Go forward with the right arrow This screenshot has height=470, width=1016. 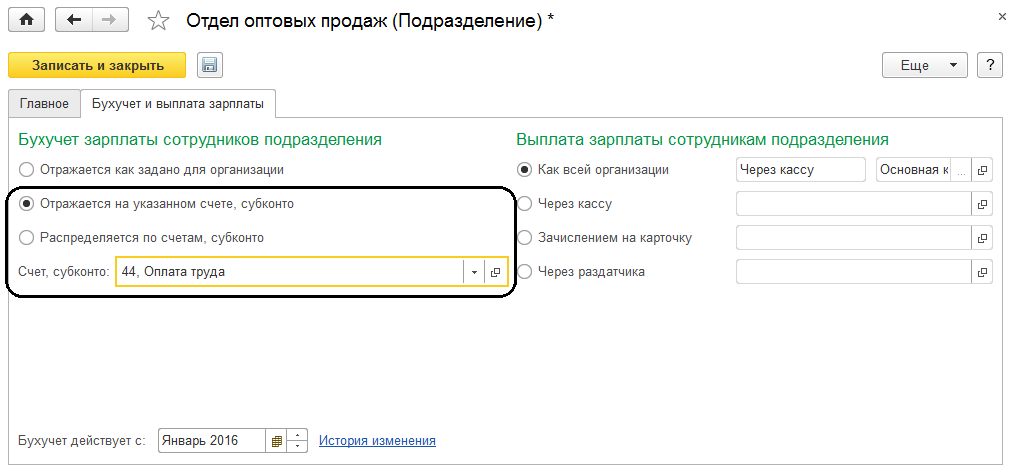(x=108, y=20)
